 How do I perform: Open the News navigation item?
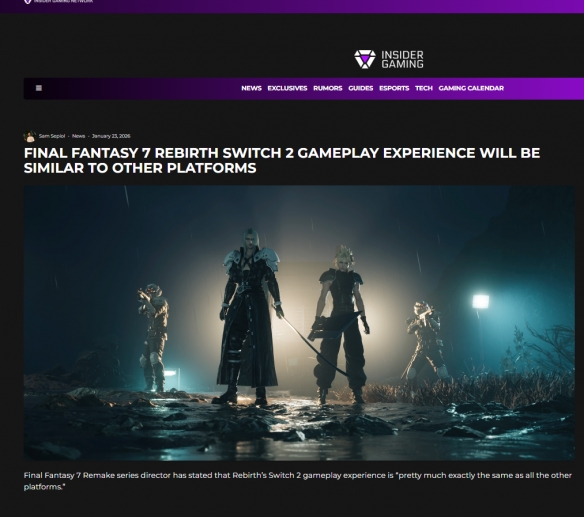coord(251,88)
